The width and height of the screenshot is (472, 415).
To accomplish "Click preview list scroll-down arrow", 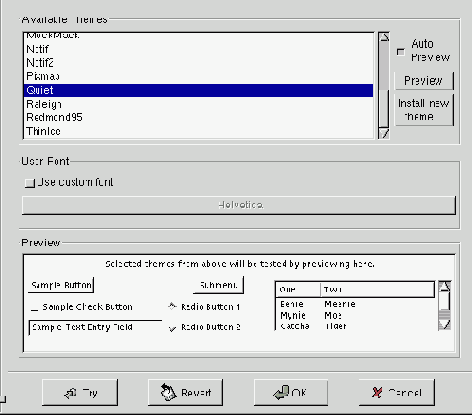I will pos(445,324).
